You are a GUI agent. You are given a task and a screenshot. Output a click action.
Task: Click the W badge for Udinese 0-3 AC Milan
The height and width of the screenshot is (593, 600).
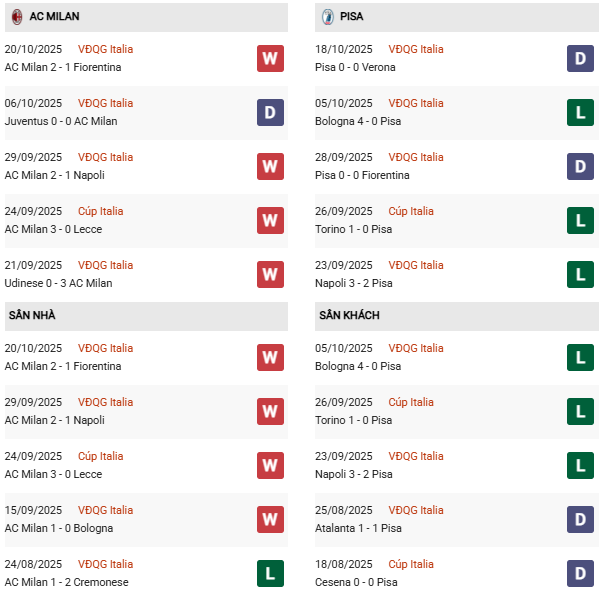pos(270,274)
